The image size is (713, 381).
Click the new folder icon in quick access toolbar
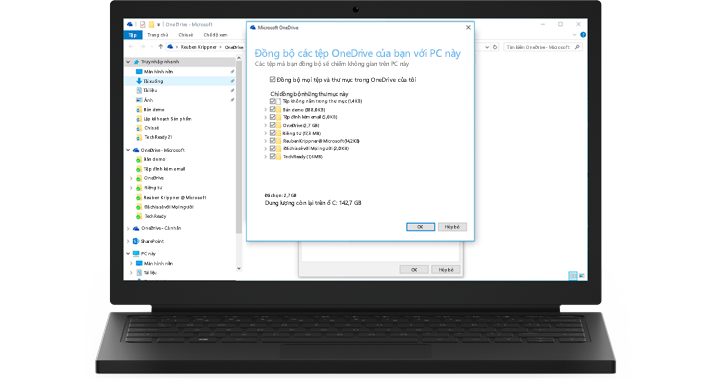pos(151,24)
